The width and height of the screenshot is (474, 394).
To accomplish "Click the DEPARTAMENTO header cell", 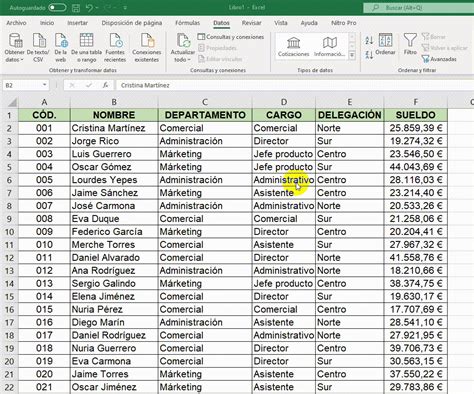I will coord(205,115).
